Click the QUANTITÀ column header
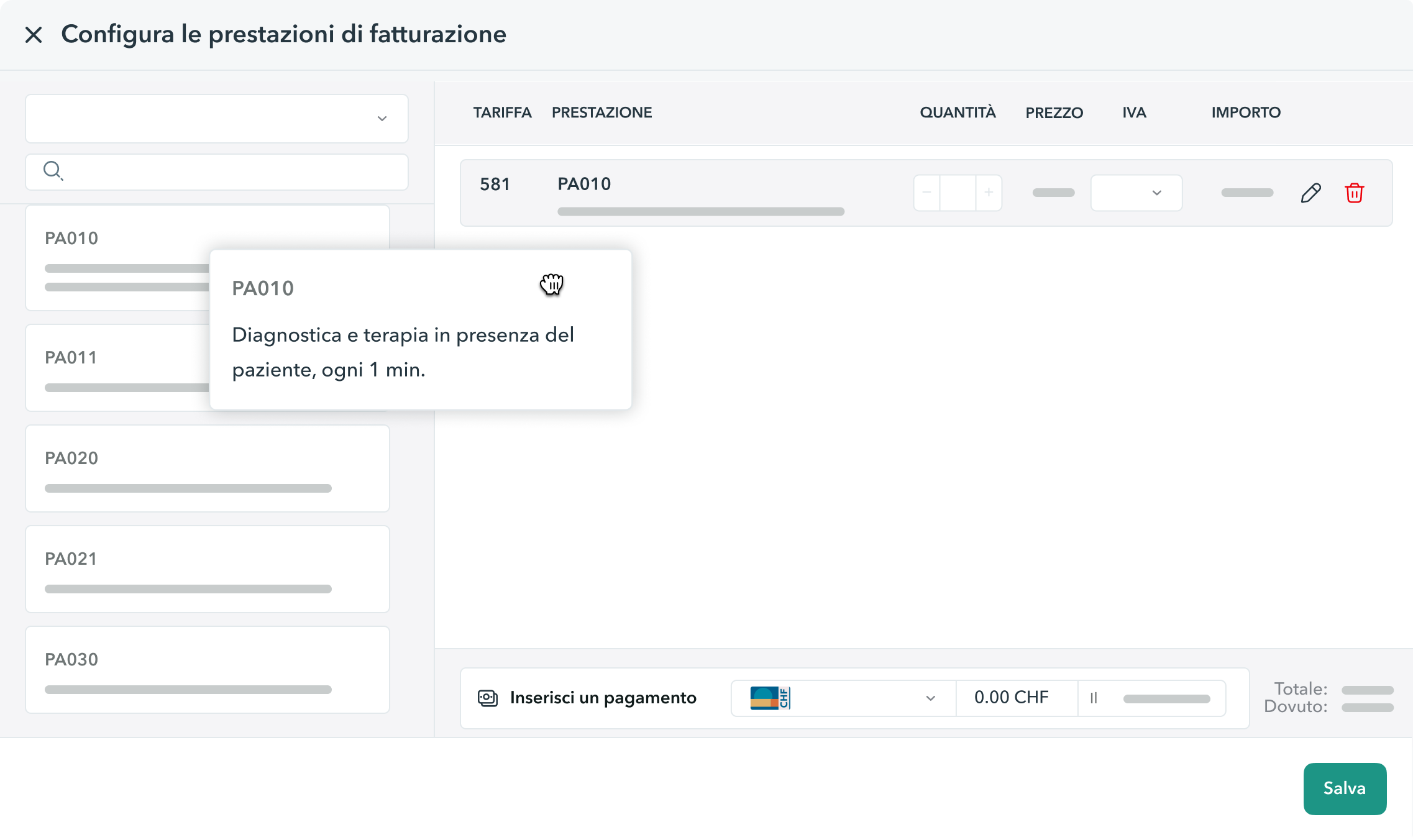Image resolution: width=1413 pixels, height=840 pixels. (x=958, y=112)
